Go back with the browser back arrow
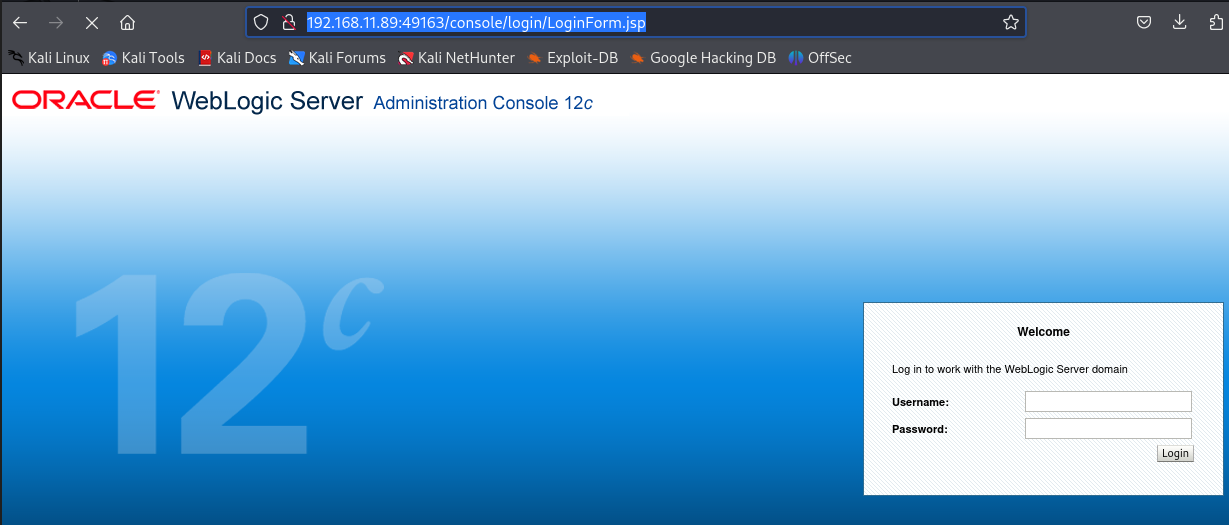Image resolution: width=1229 pixels, height=525 pixels. pos(20,22)
